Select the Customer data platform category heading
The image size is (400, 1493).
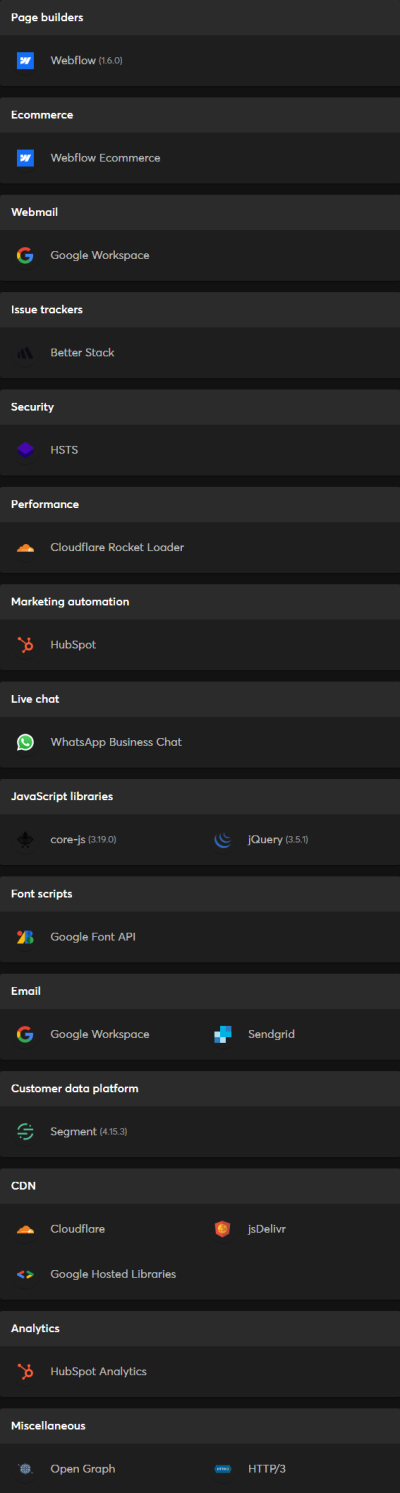point(75,1088)
